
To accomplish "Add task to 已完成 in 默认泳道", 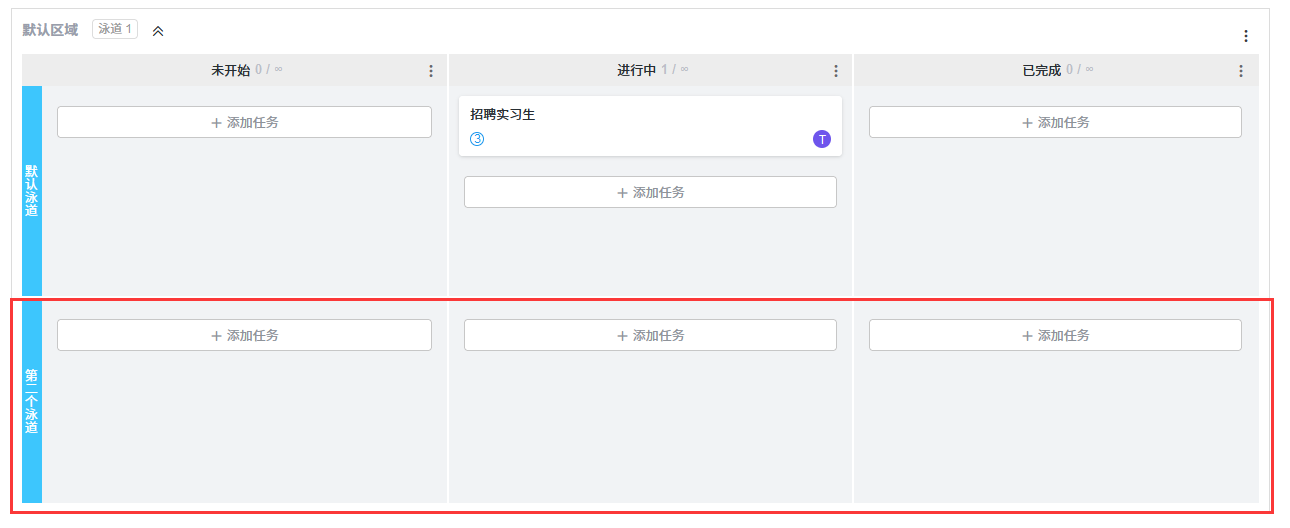I will pos(1055,122).
